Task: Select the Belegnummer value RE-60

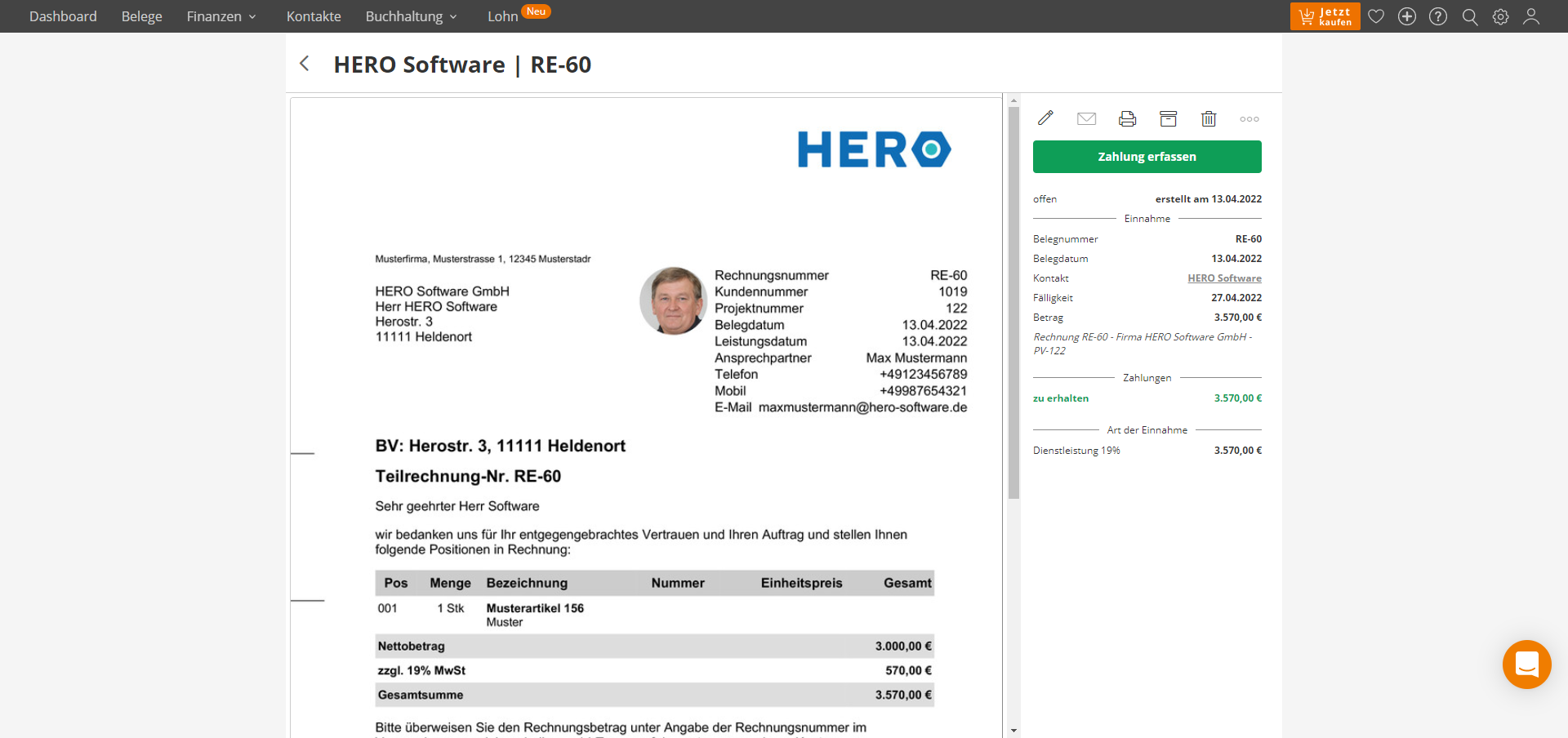Action: point(1248,239)
